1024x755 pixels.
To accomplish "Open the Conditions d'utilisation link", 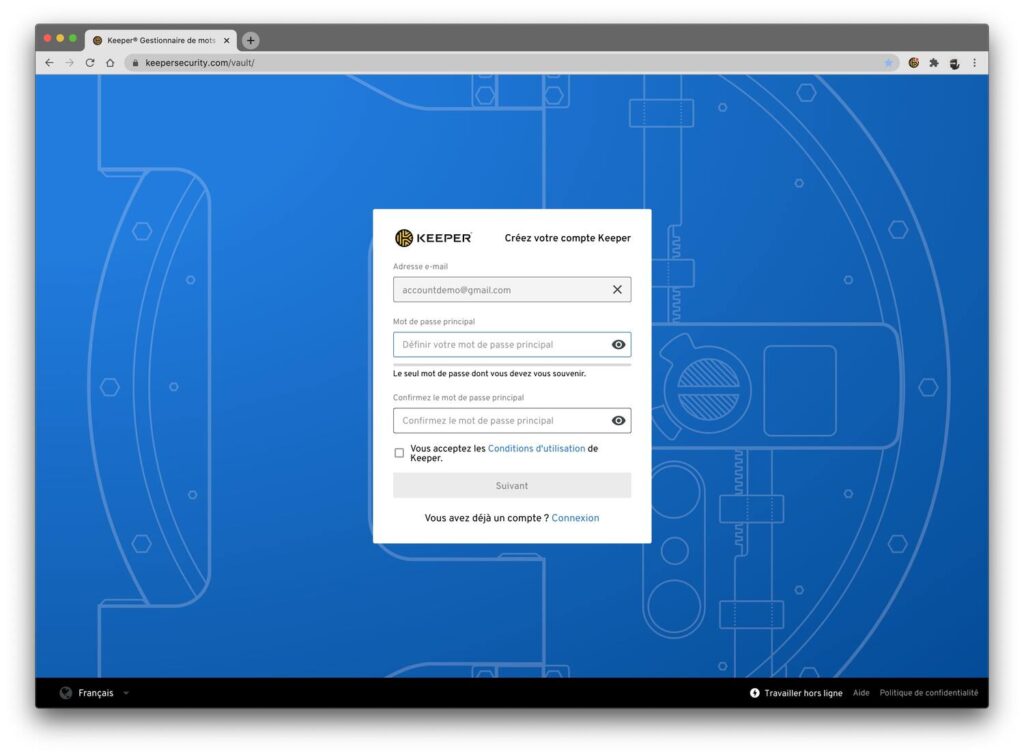I will tap(536, 449).
